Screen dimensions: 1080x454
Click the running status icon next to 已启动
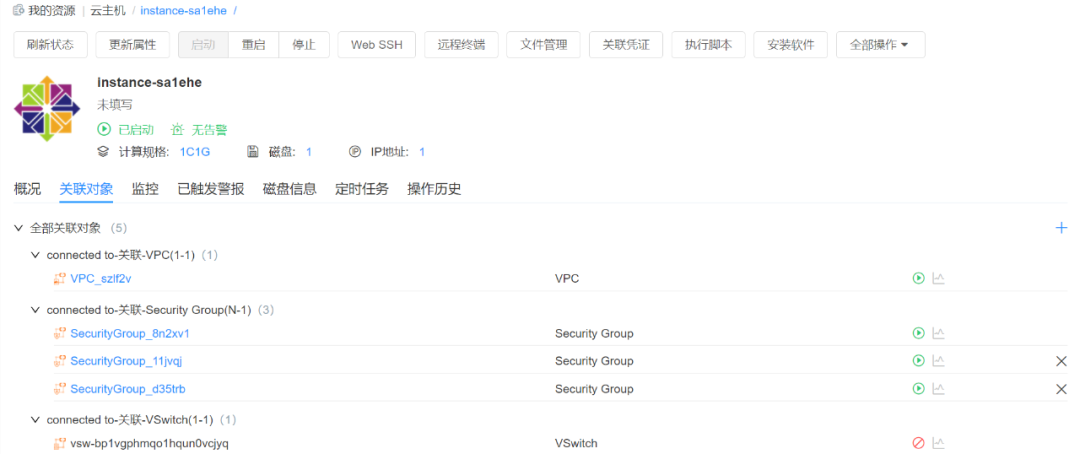[x=104, y=130]
